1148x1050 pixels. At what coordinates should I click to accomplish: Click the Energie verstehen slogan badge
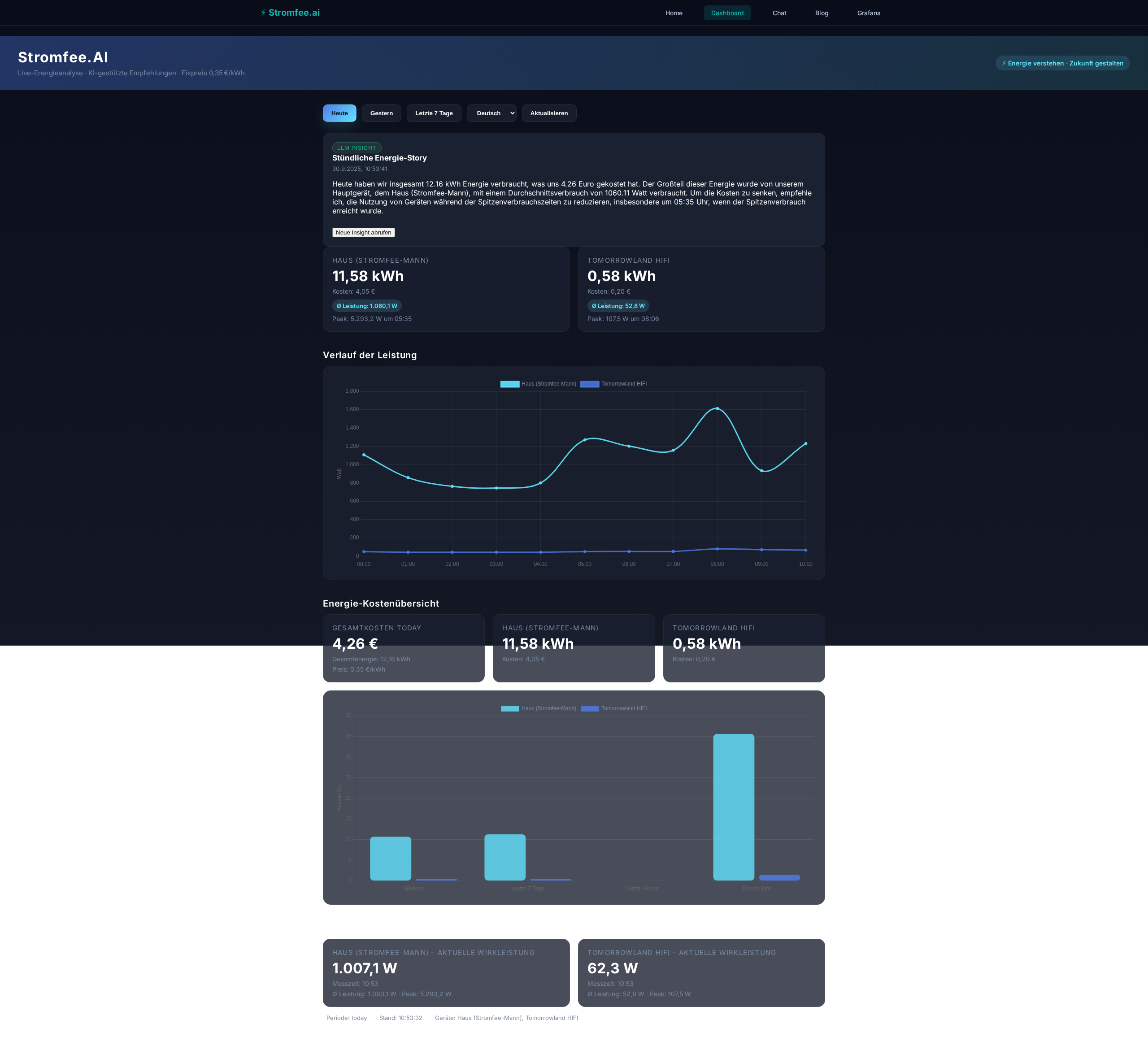[x=1062, y=63]
